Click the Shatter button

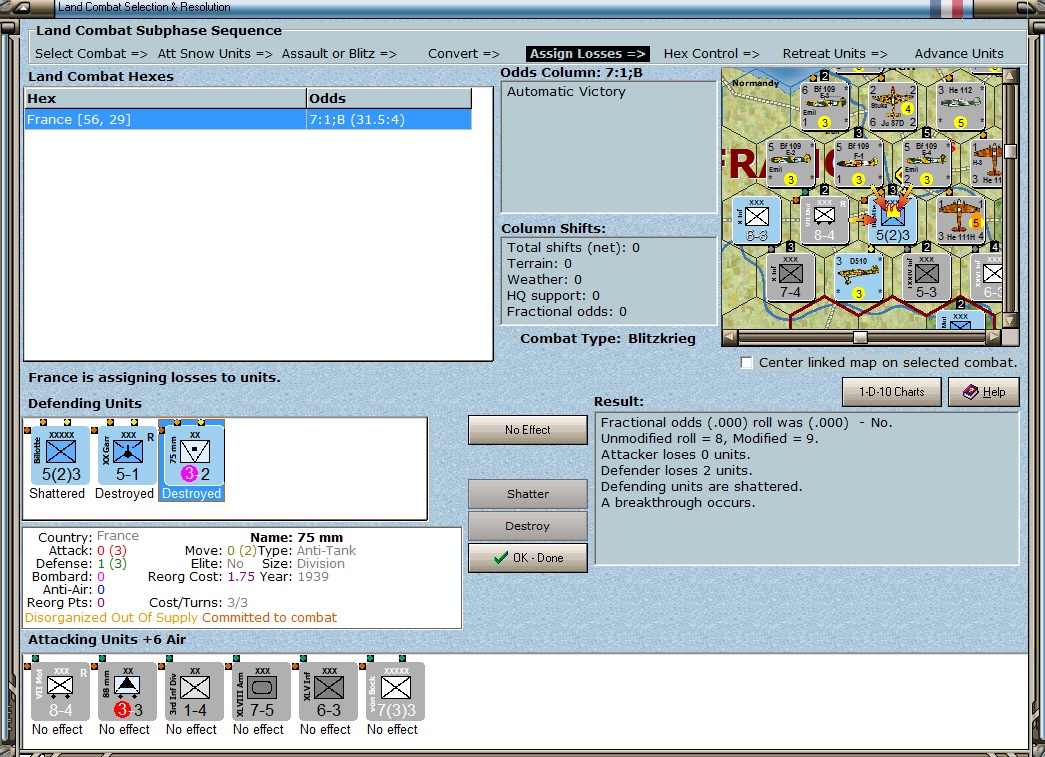(x=528, y=494)
